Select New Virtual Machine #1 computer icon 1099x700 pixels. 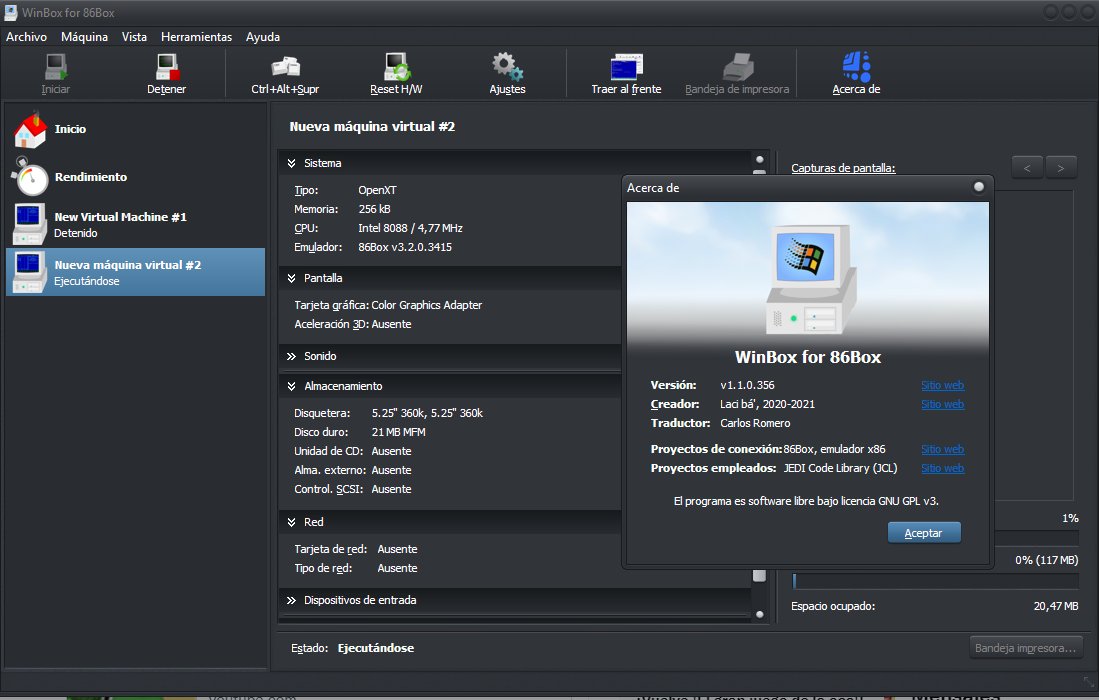(x=29, y=224)
